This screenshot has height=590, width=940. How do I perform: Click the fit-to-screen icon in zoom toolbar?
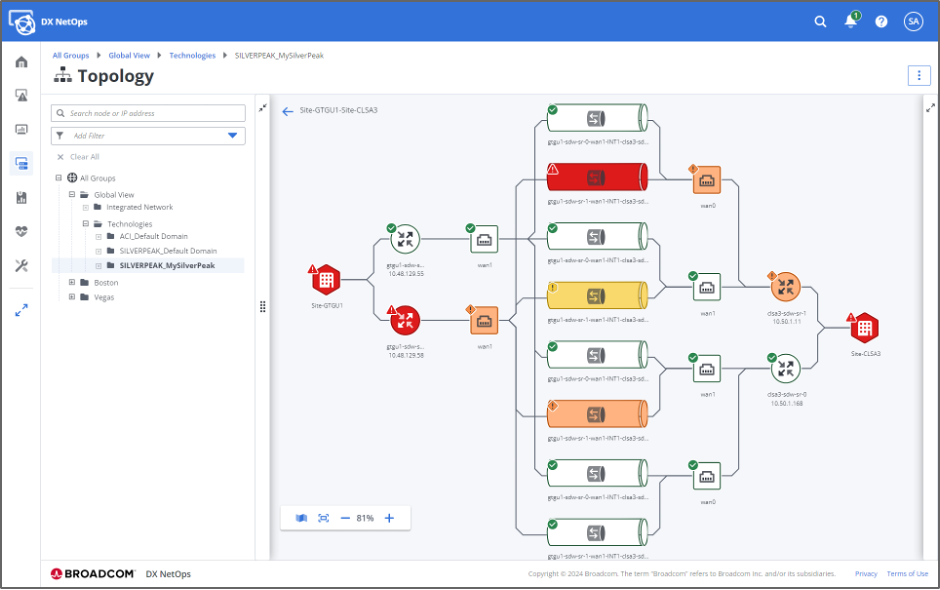click(323, 518)
